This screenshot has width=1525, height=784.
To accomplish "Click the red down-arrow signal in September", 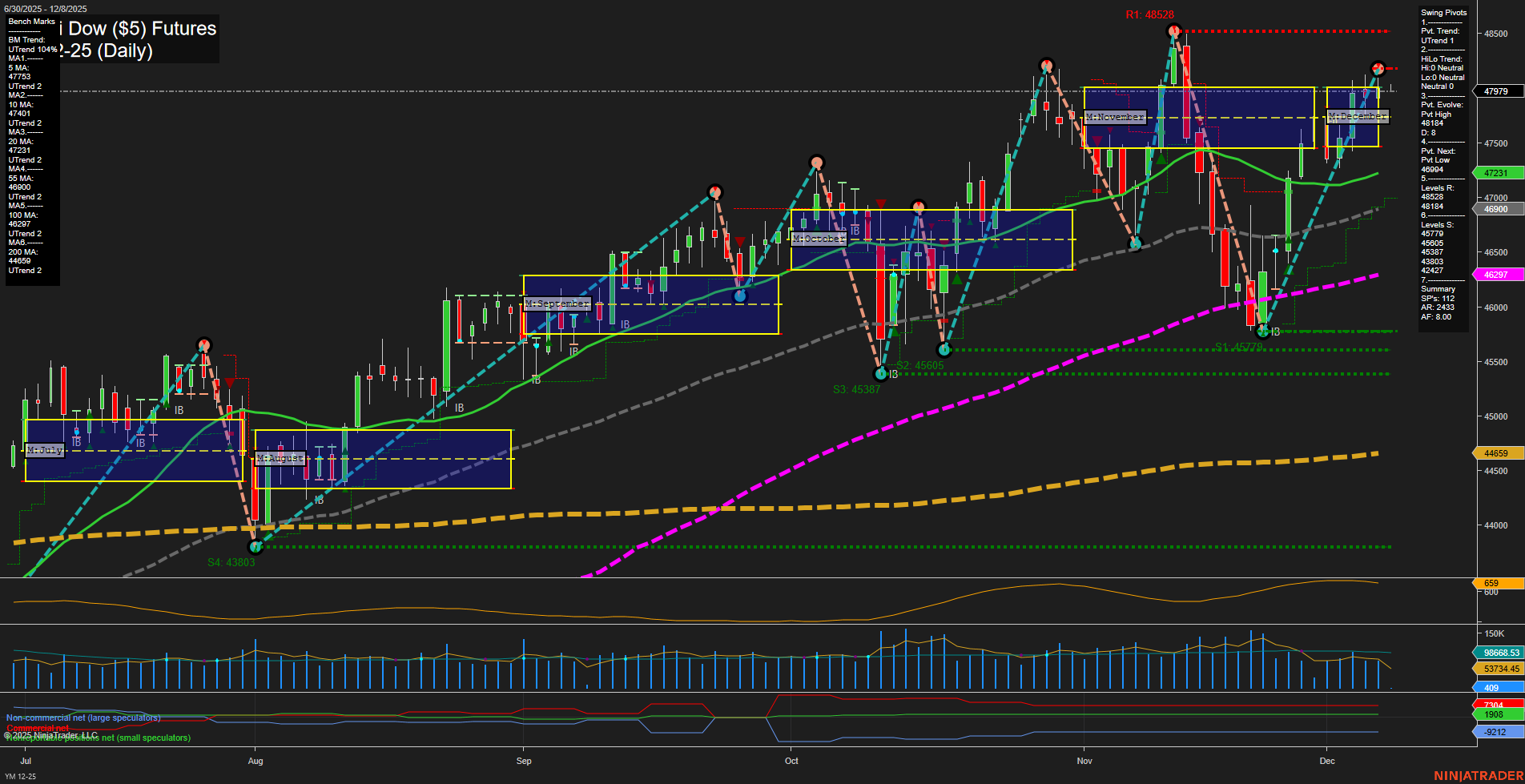I will [x=740, y=239].
